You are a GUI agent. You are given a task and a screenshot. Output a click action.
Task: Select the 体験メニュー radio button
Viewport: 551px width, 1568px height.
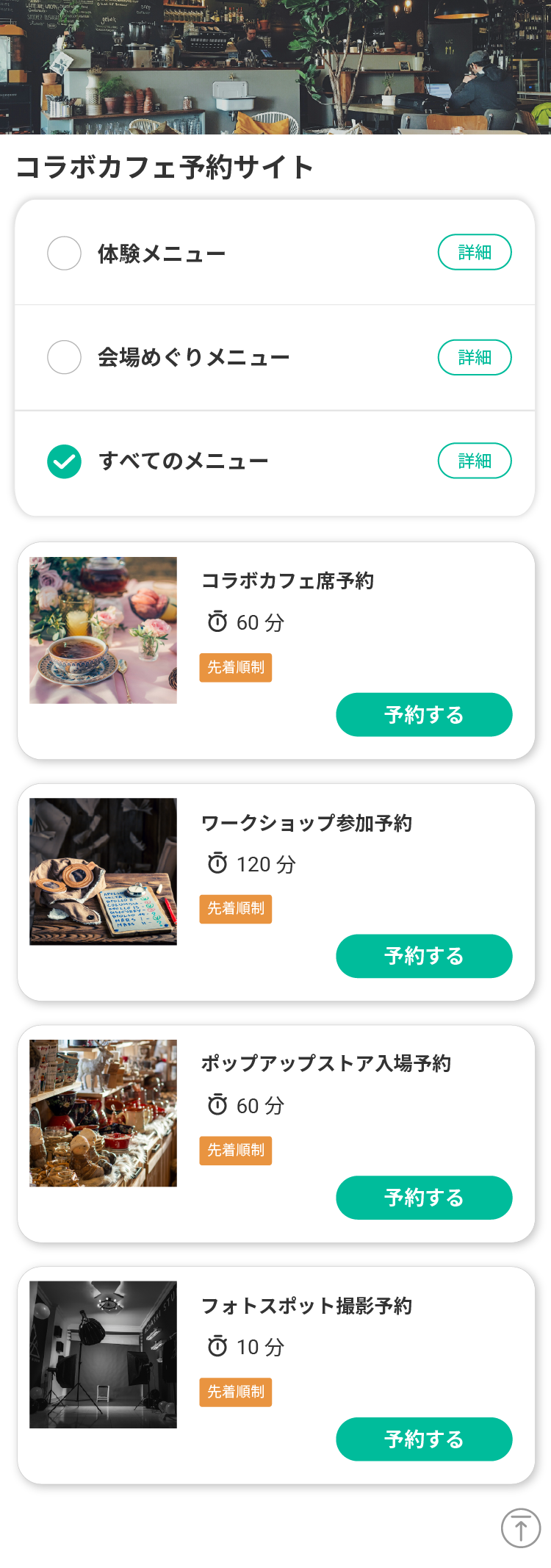click(x=64, y=253)
